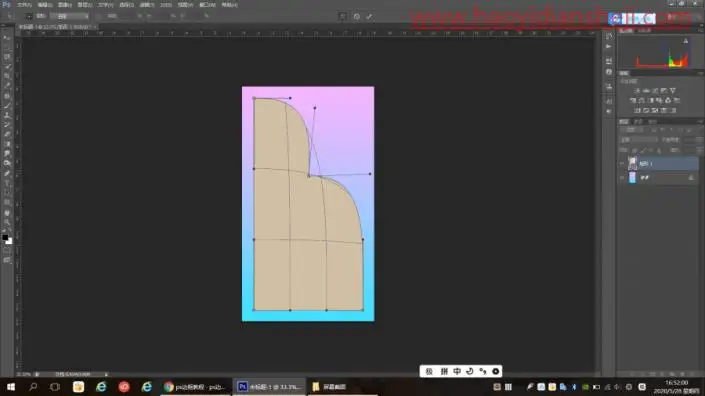Click the Photoshop taskbar button

(x=269, y=387)
